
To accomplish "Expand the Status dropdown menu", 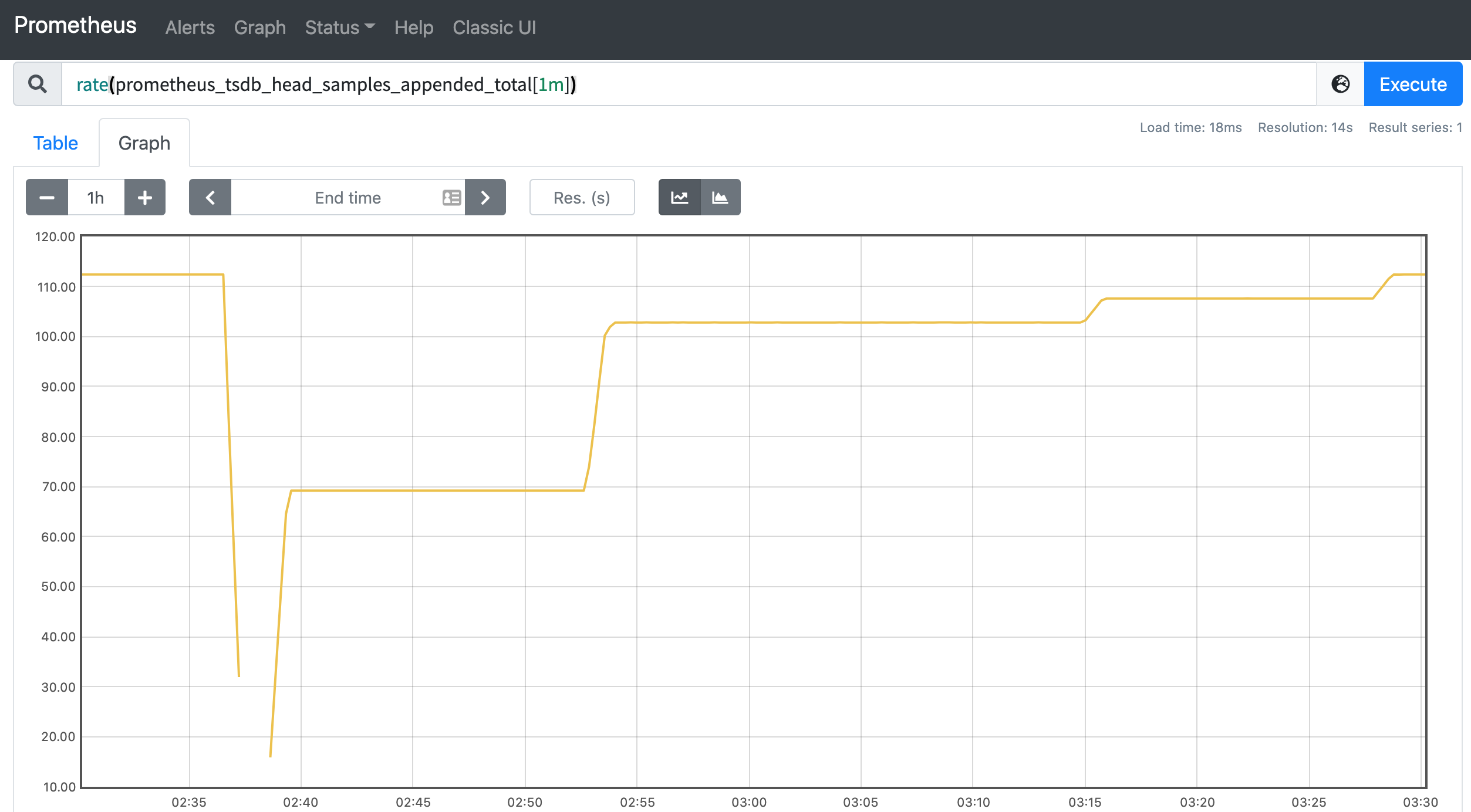I will coord(339,28).
